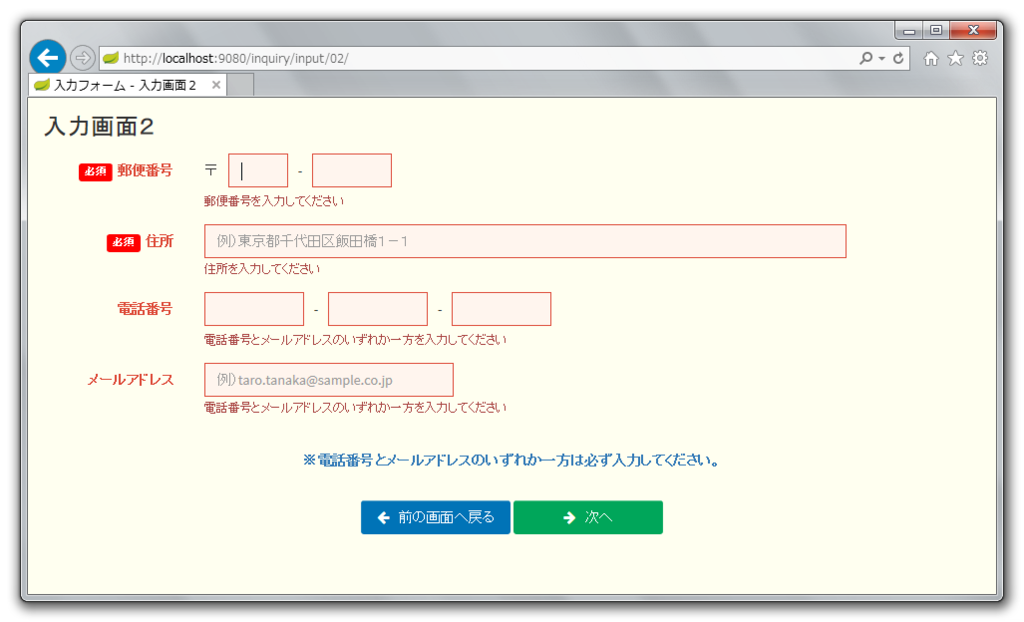Open the address bar search dropdown arrow
Image resolution: width=1024 pixels, height=622 pixels.
pos(882,58)
